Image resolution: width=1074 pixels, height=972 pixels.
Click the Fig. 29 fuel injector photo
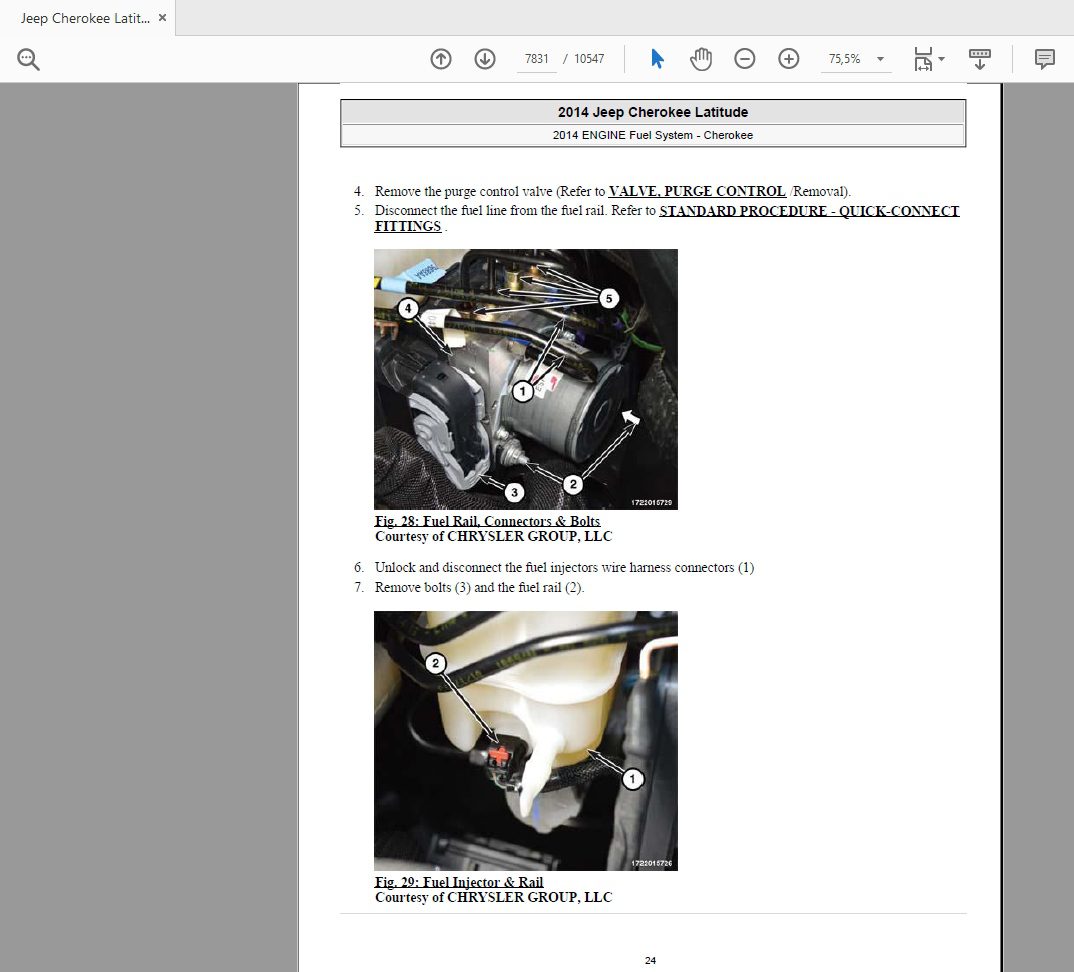(525, 740)
